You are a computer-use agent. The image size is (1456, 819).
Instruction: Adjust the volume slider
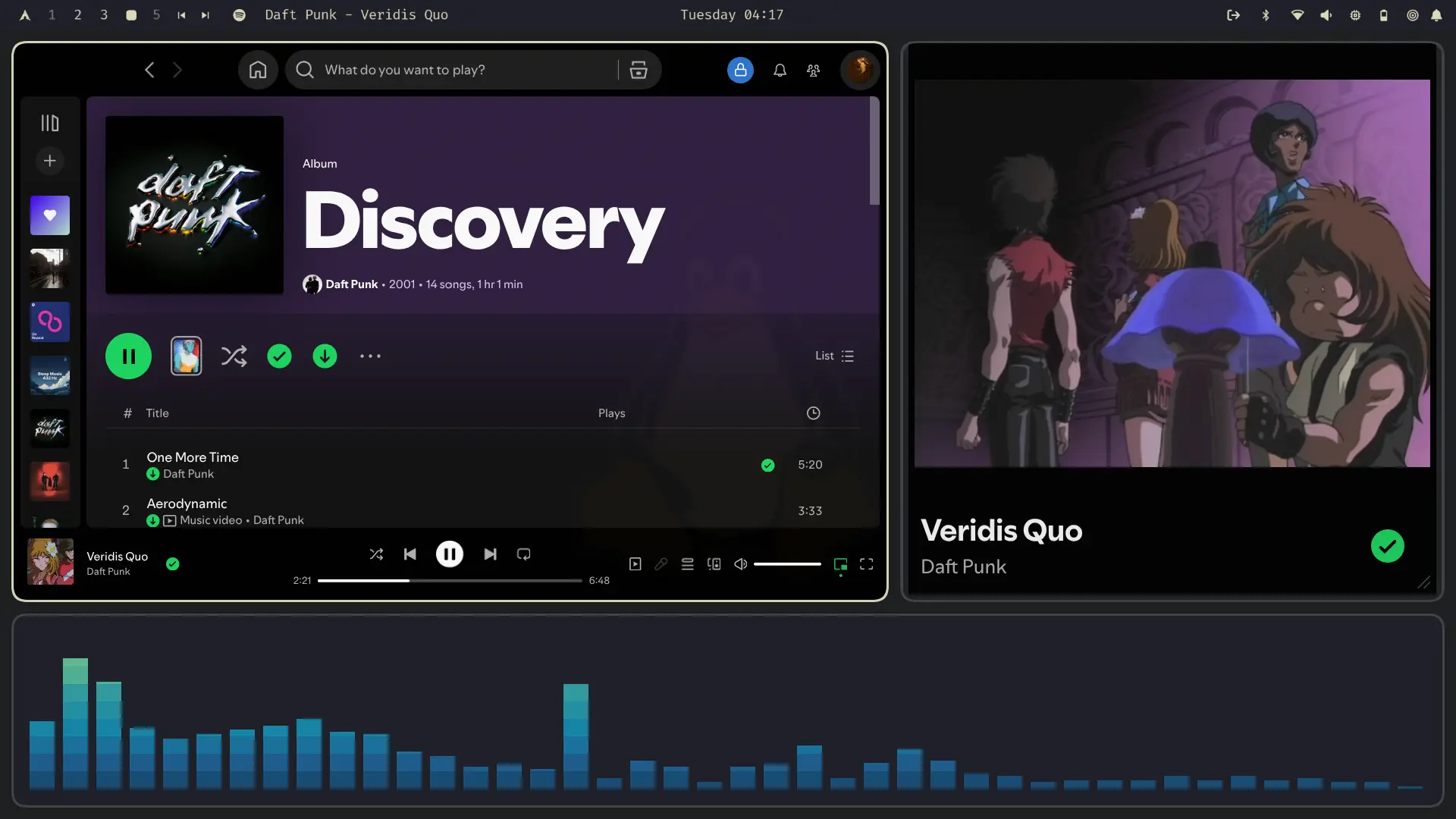coord(787,564)
